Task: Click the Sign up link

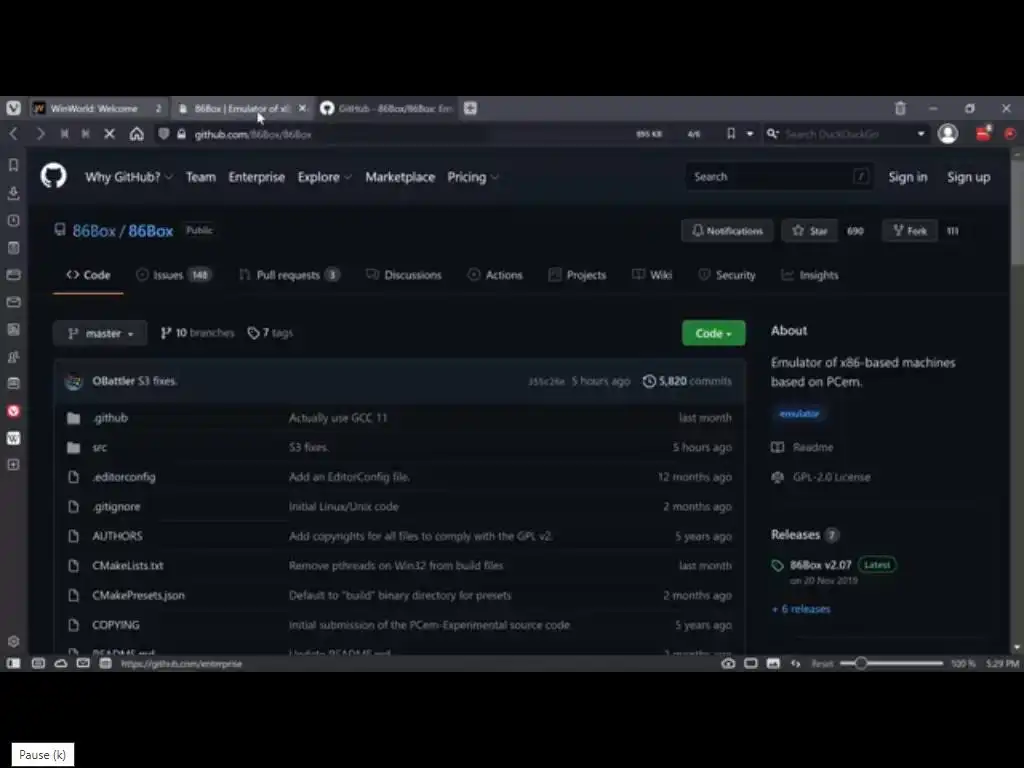Action: tap(968, 177)
